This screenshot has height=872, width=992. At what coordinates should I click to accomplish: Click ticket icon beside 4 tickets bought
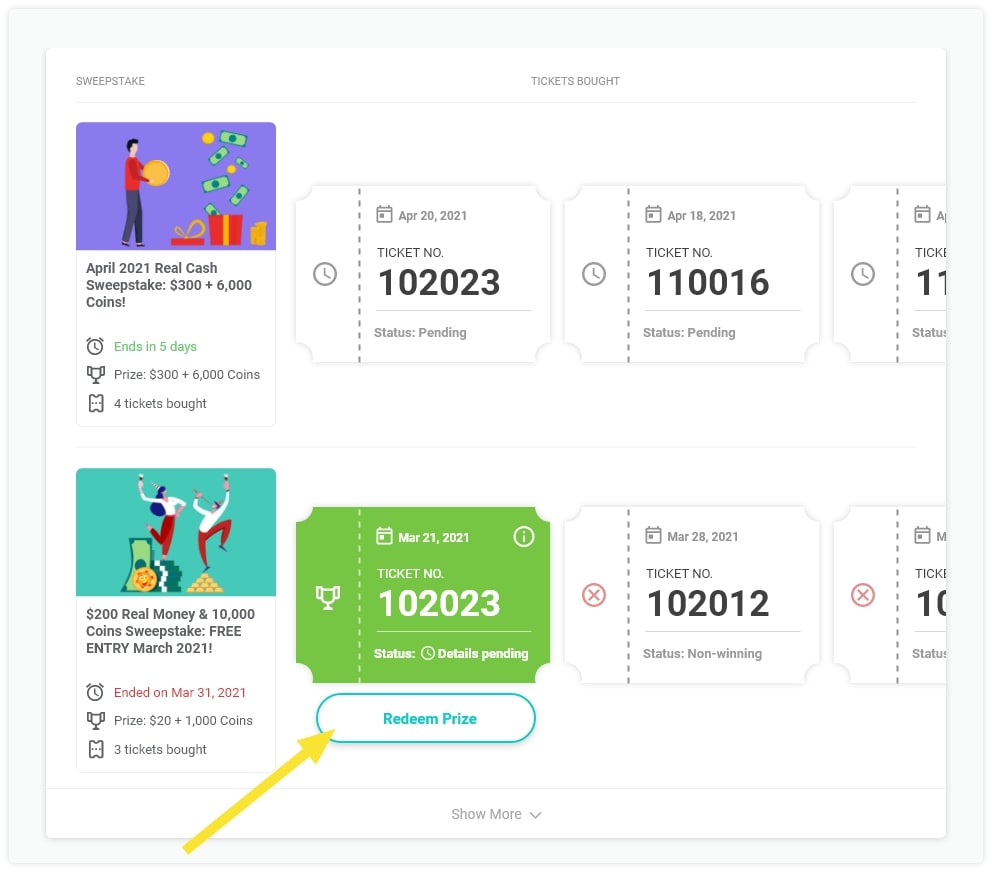click(x=95, y=403)
